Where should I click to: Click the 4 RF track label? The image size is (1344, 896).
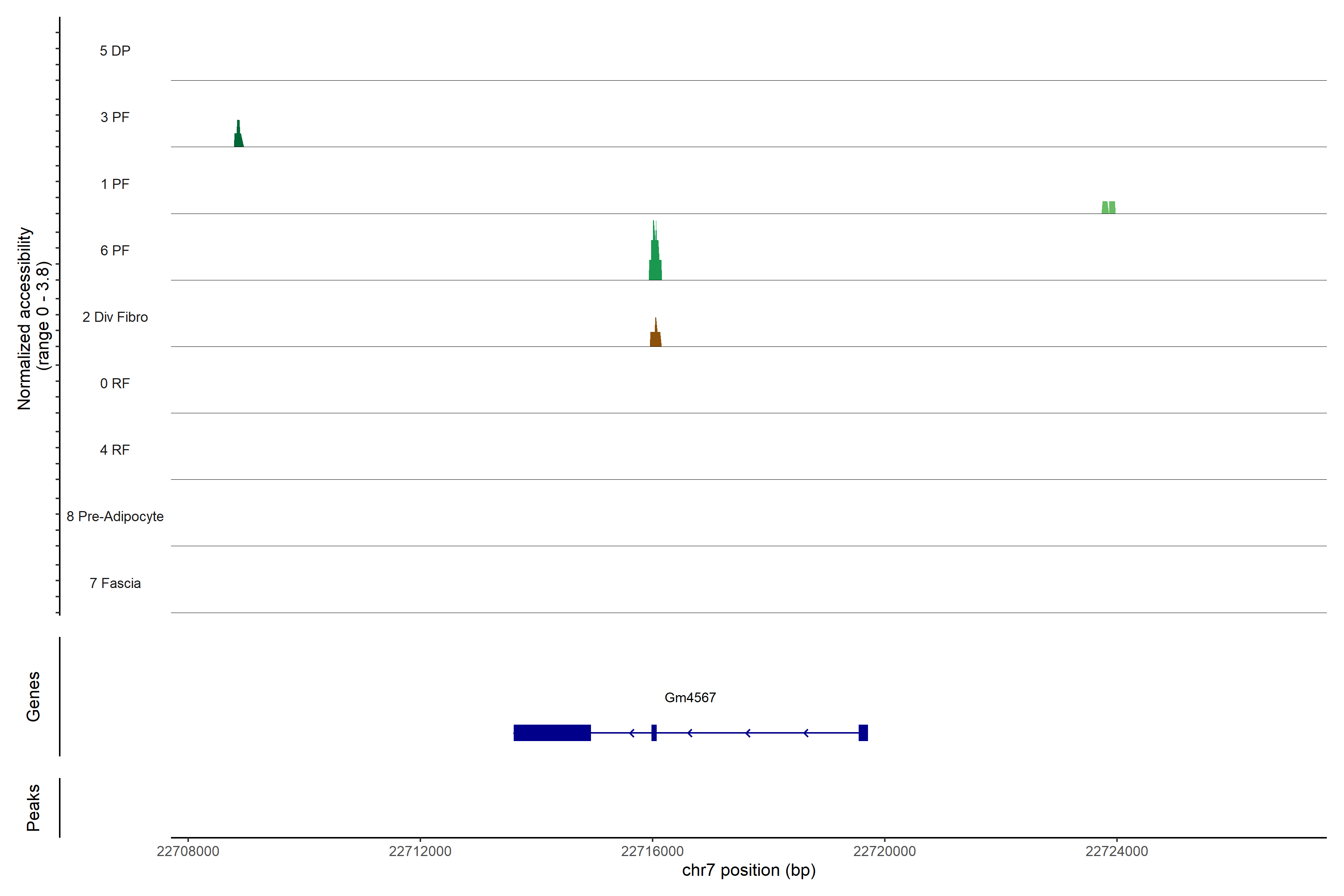[x=115, y=450]
